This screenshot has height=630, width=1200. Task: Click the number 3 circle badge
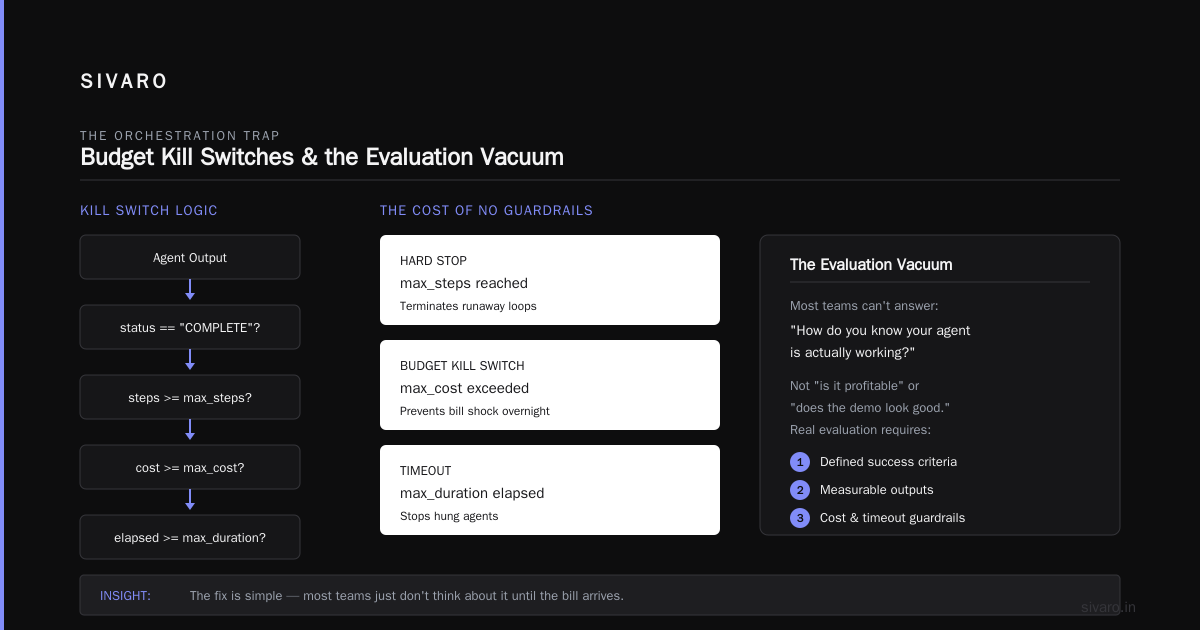[799, 518]
